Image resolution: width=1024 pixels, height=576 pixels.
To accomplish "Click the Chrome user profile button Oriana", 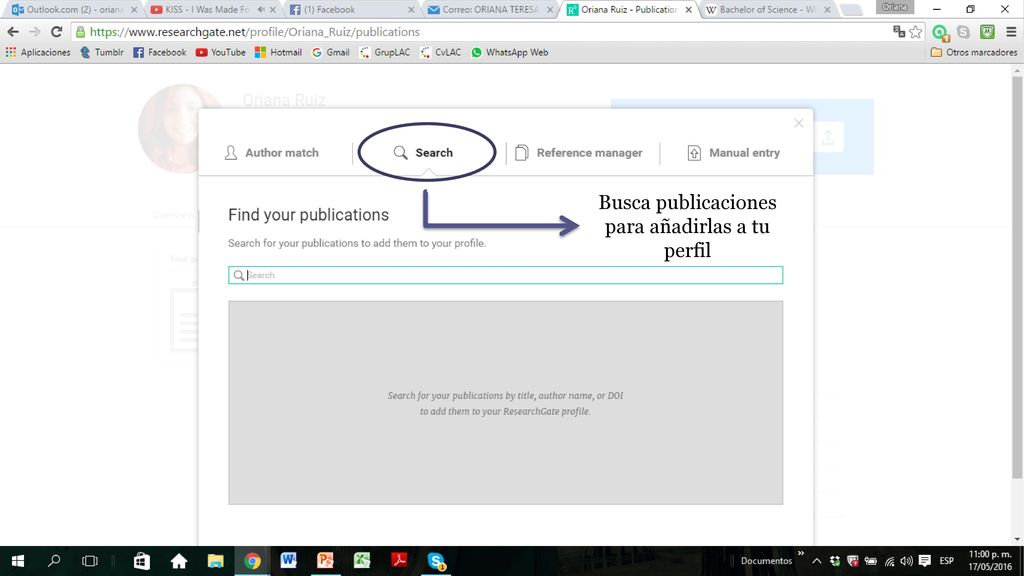I will (895, 7).
